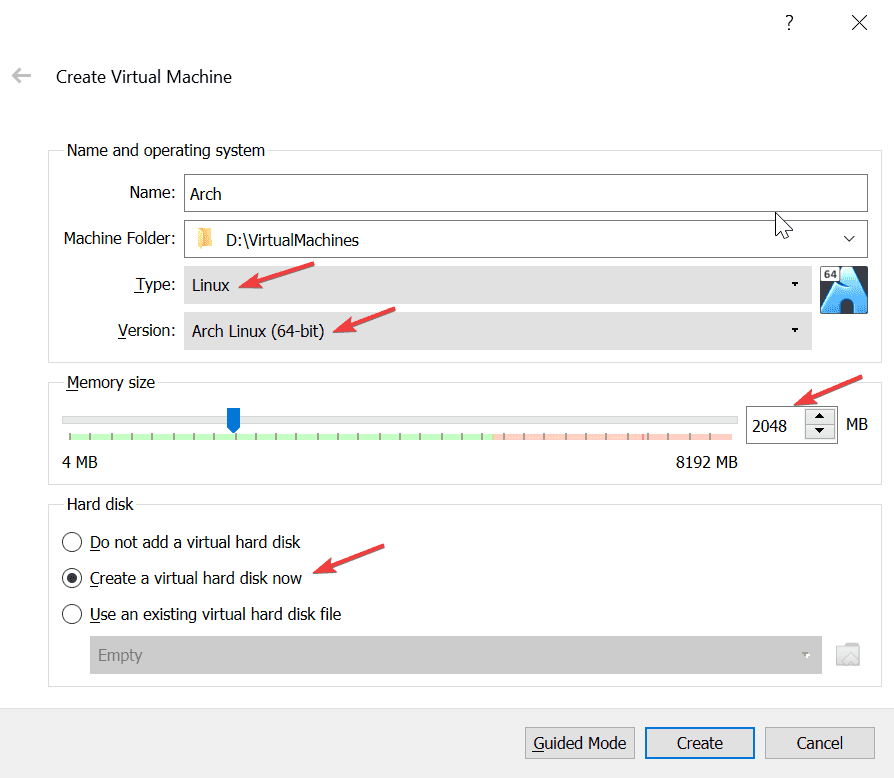Click the folder icon in Machine Folder field
This screenshot has height=778, width=894.
coord(205,238)
